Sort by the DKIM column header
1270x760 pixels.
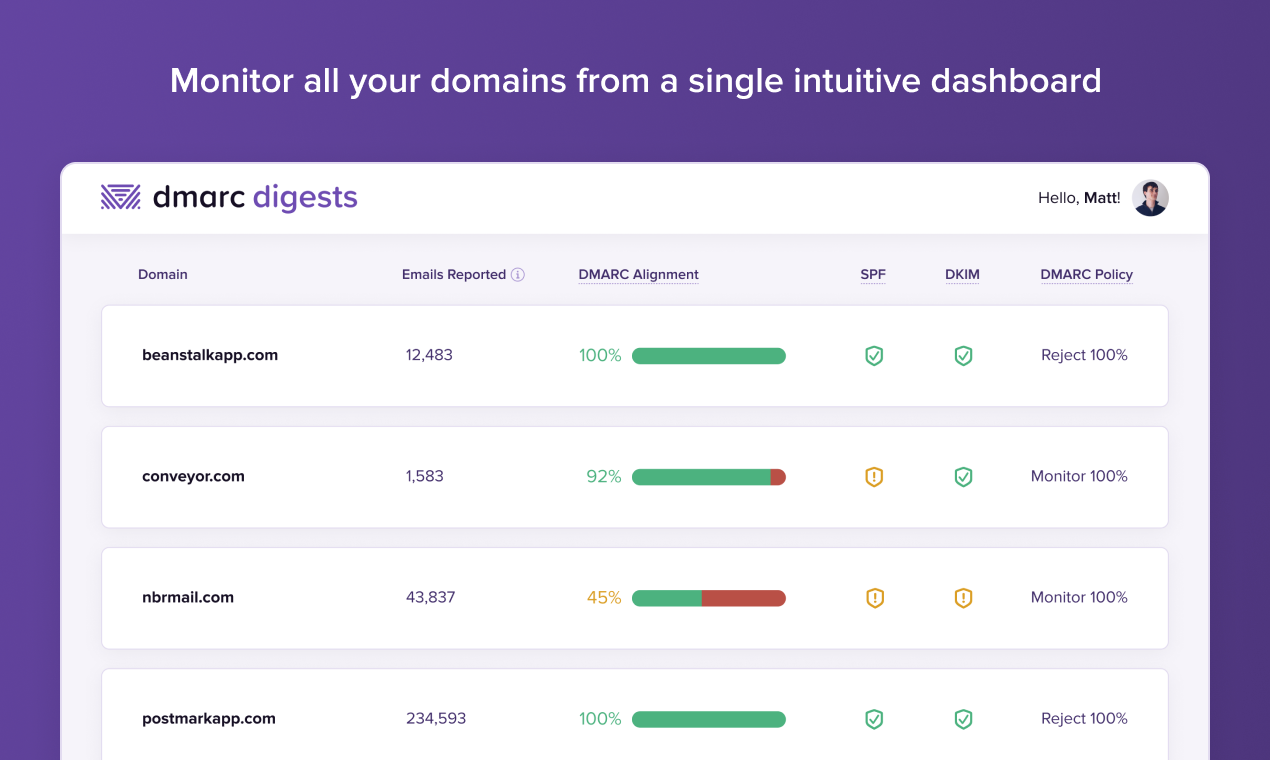961,274
